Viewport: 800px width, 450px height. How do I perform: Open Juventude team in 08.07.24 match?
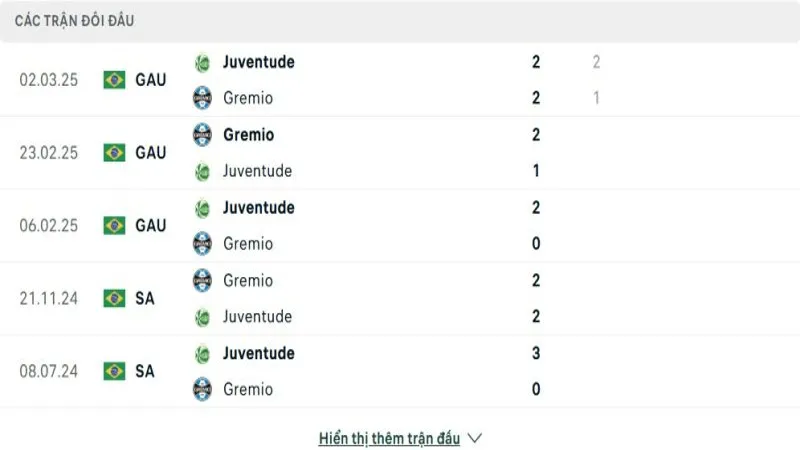[259, 354]
